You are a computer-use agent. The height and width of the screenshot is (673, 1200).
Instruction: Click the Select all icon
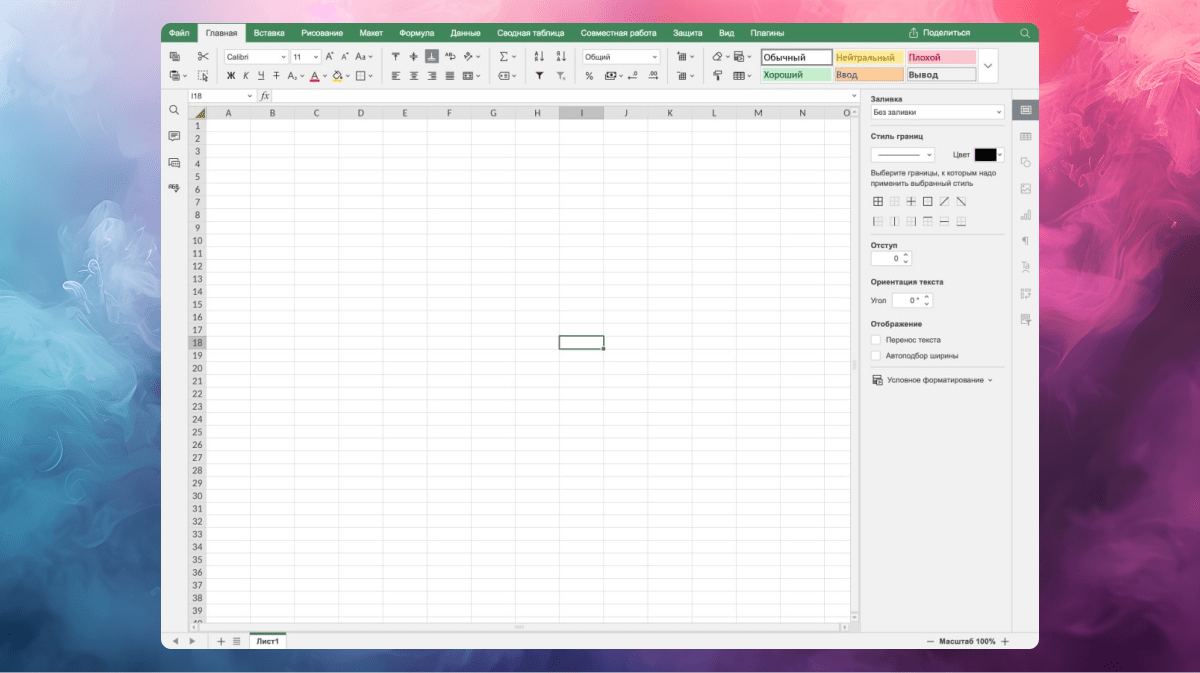click(x=203, y=75)
